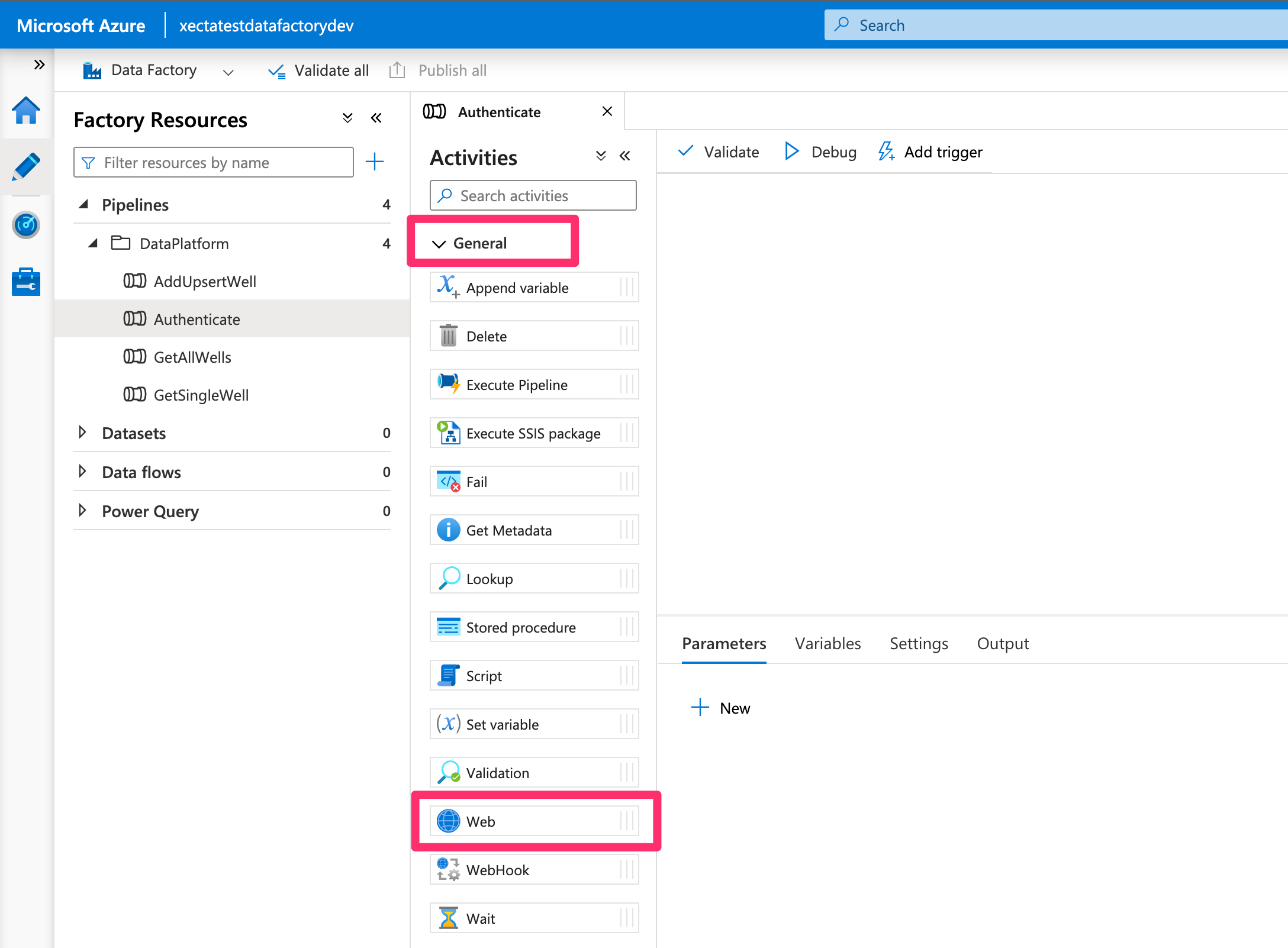Switch to the Settings tab
Viewport: 1288px width, 948px height.
click(x=919, y=643)
